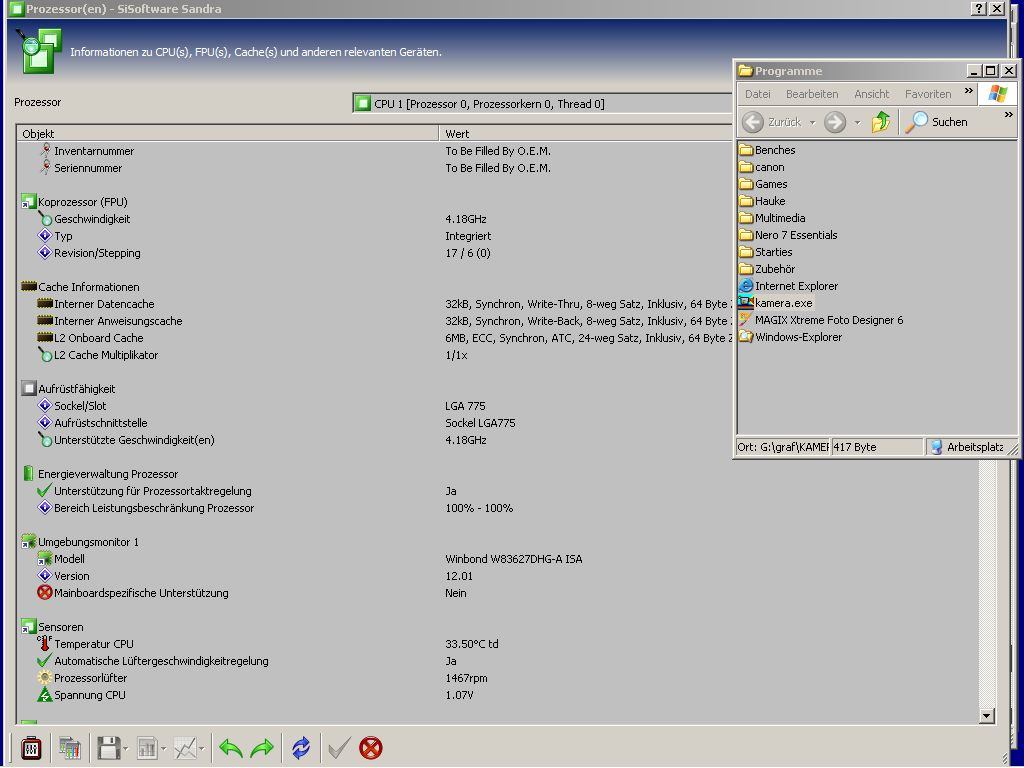This screenshot has width=1024, height=768.
Task: Select the Nero 7 Essentials folder
Action: (x=788, y=234)
